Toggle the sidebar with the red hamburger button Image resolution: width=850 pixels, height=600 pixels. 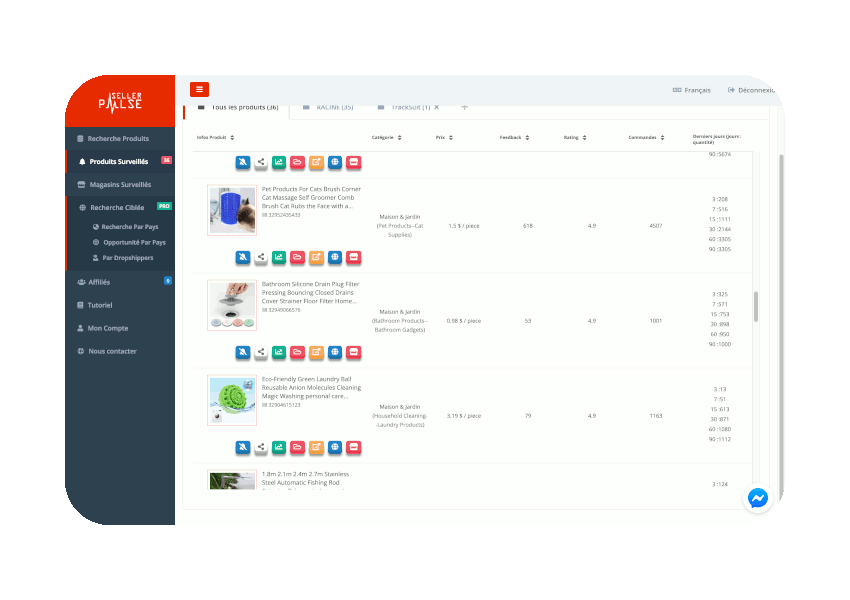(x=199, y=89)
